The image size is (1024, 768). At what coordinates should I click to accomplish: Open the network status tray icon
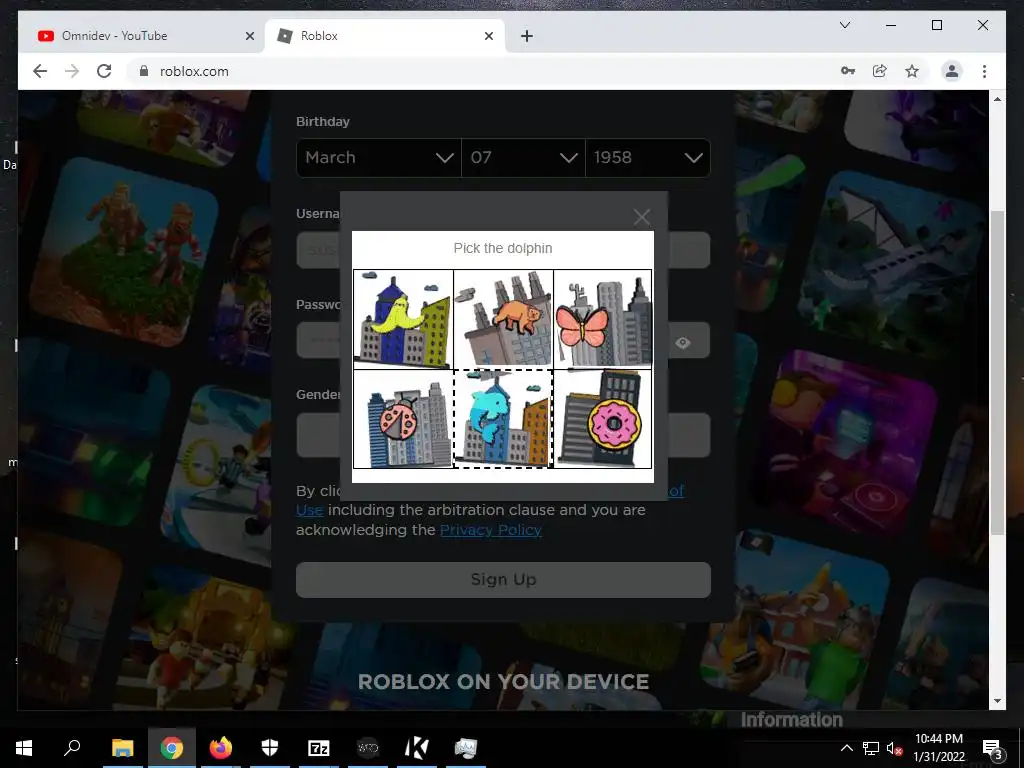tap(871, 748)
